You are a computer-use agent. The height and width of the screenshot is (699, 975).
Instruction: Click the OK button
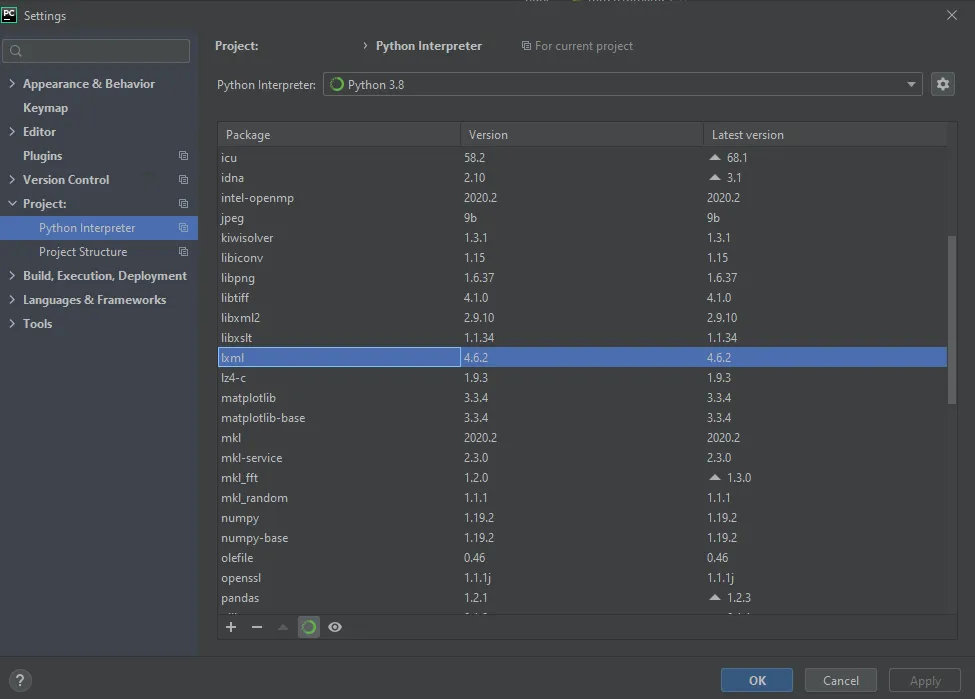coord(757,680)
